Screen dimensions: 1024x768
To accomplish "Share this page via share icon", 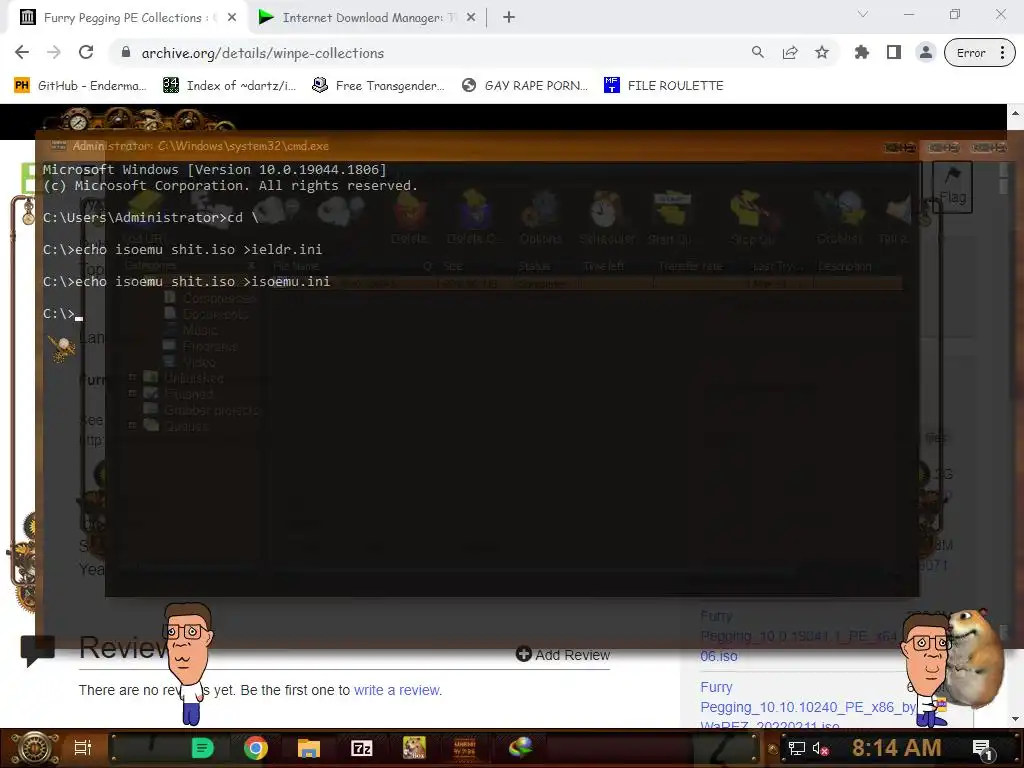I will pos(790,53).
